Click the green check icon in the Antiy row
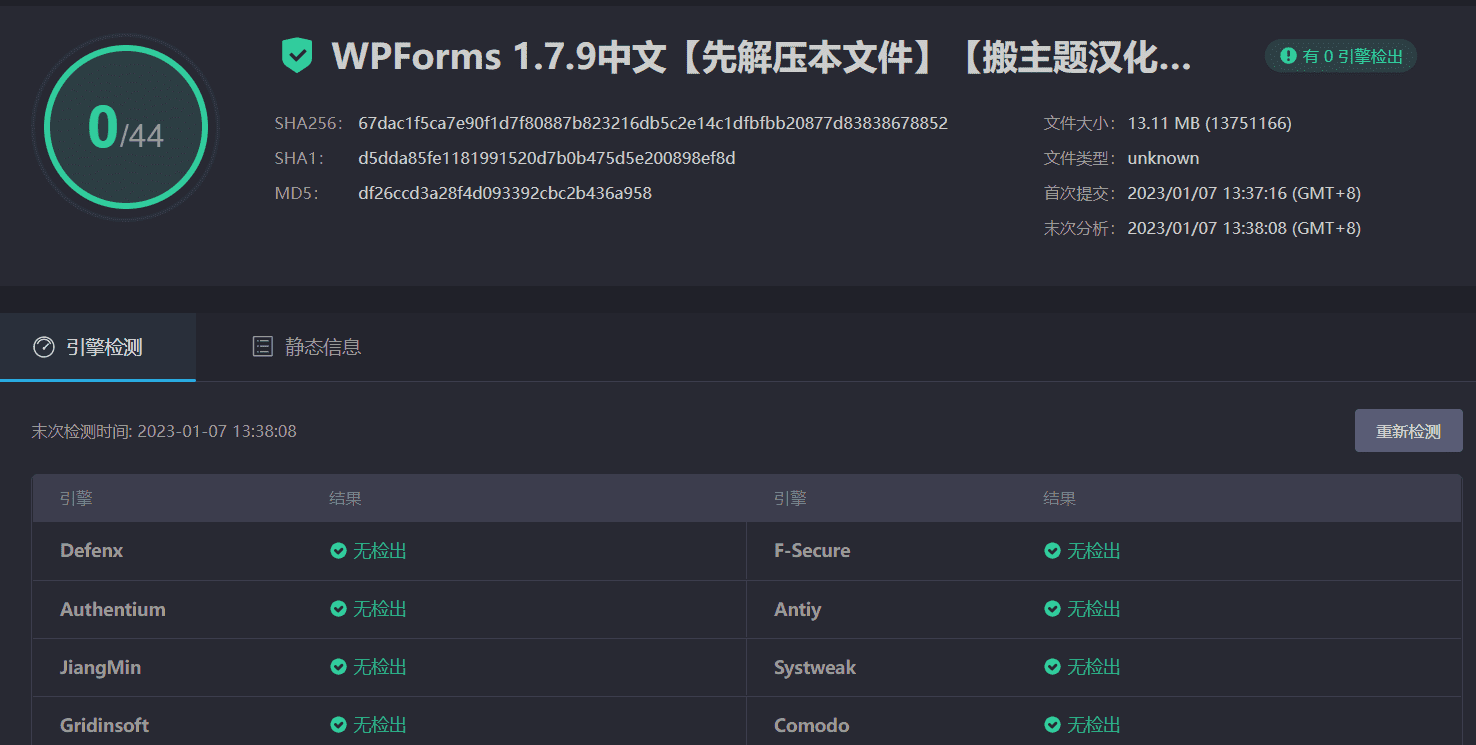The width and height of the screenshot is (1476, 745). coord(1053,609)
